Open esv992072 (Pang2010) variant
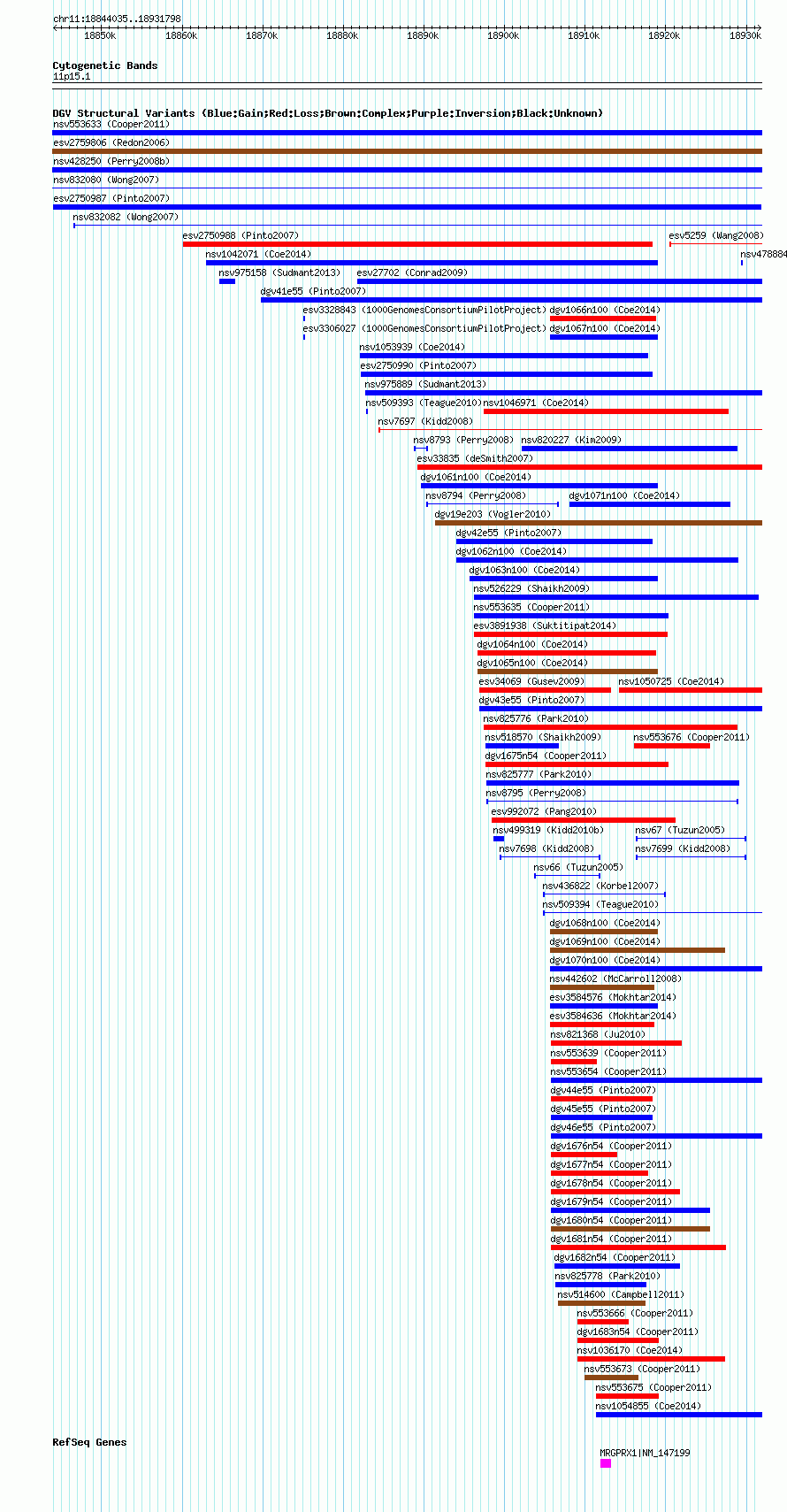787x1512 pixels. (544, 811)
